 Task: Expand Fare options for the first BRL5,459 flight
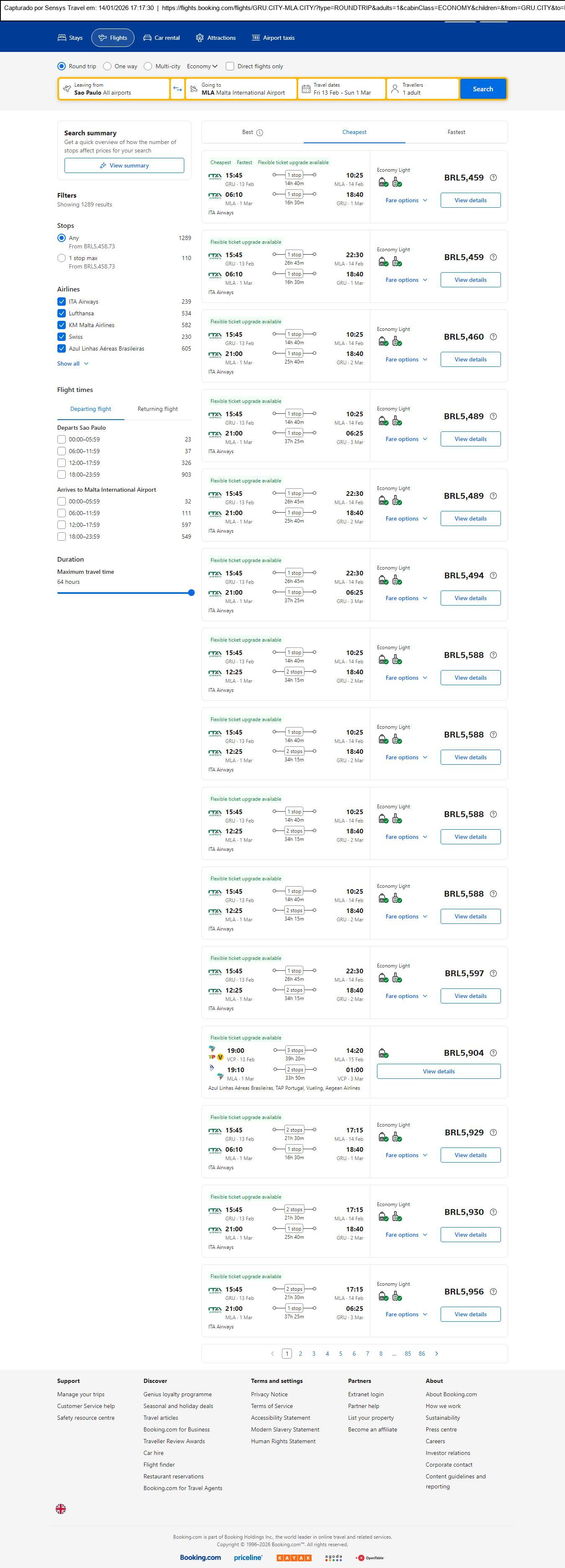click(405, 200)
